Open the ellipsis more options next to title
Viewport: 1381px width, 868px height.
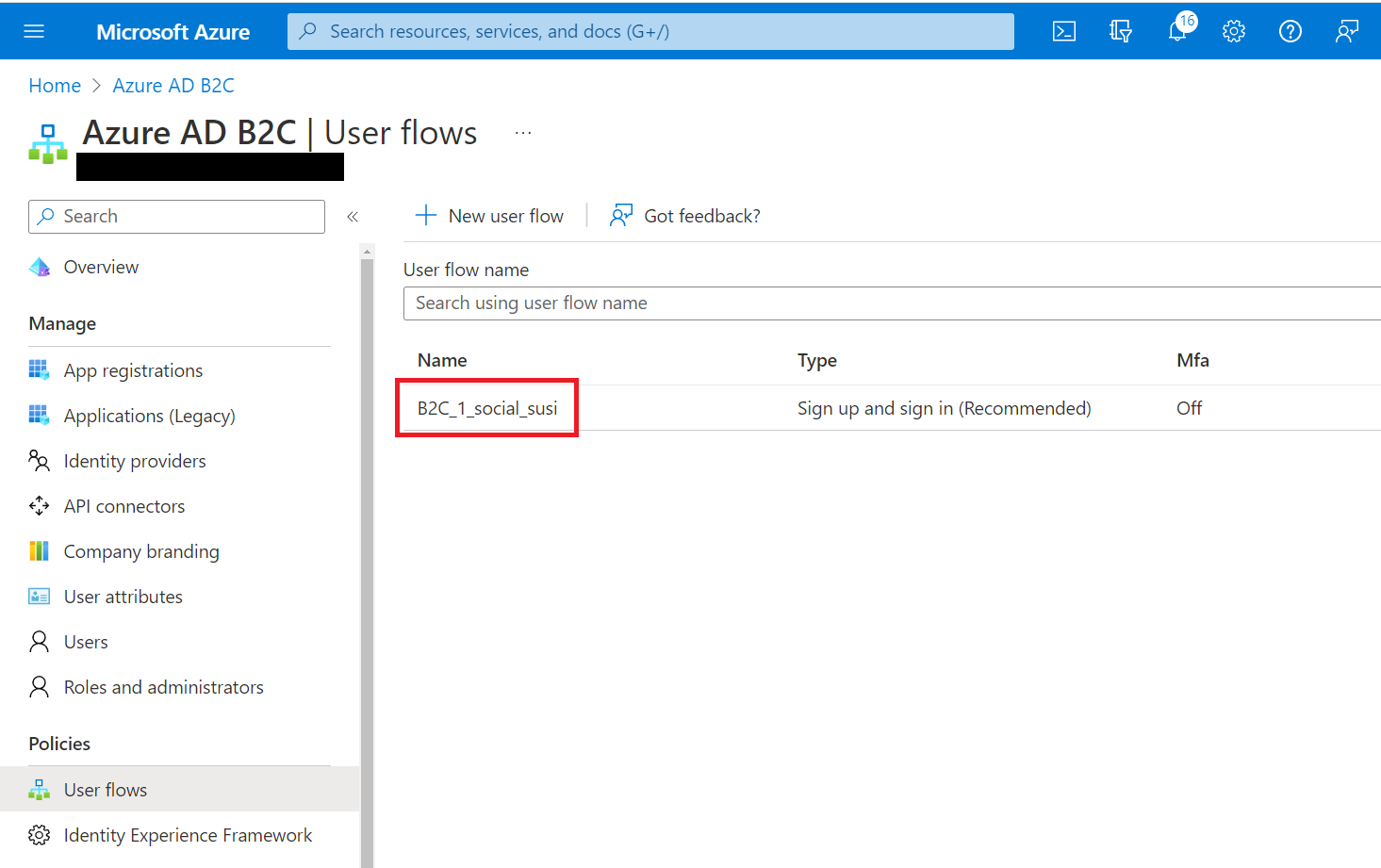[523, 133]
